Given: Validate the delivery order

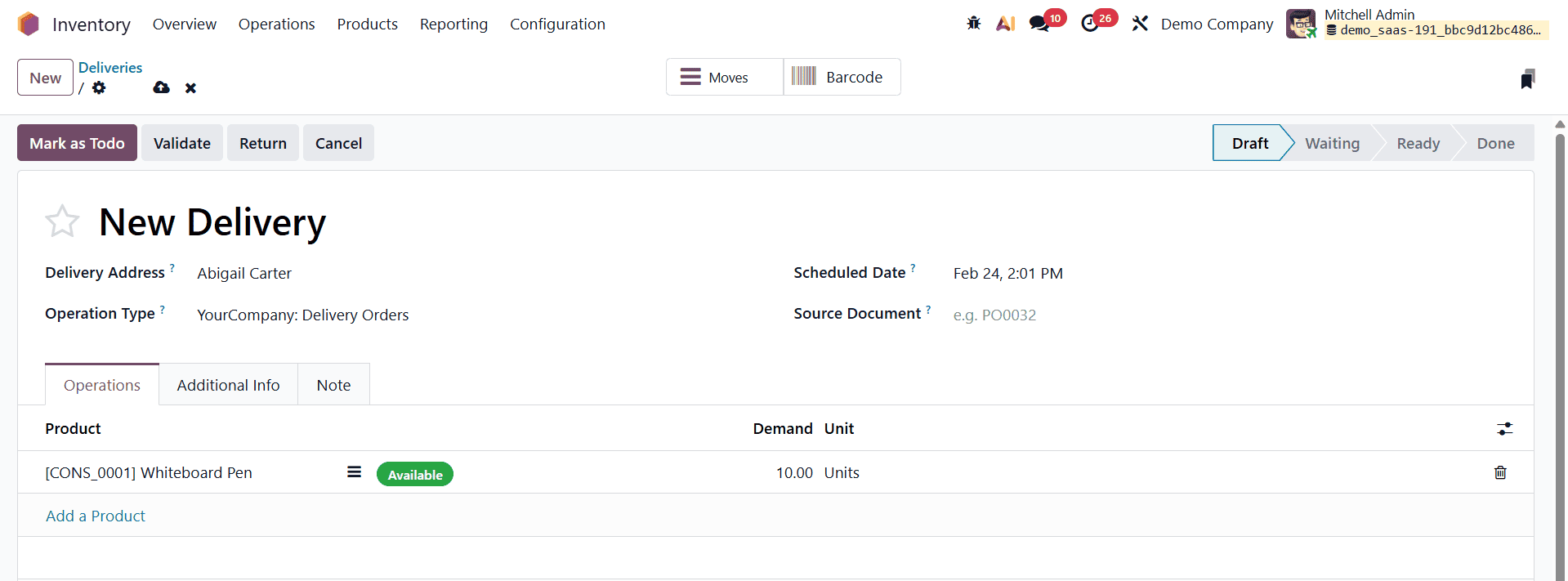Looking at the screenshot, I should pyautogui.click(x=181, y=142).
